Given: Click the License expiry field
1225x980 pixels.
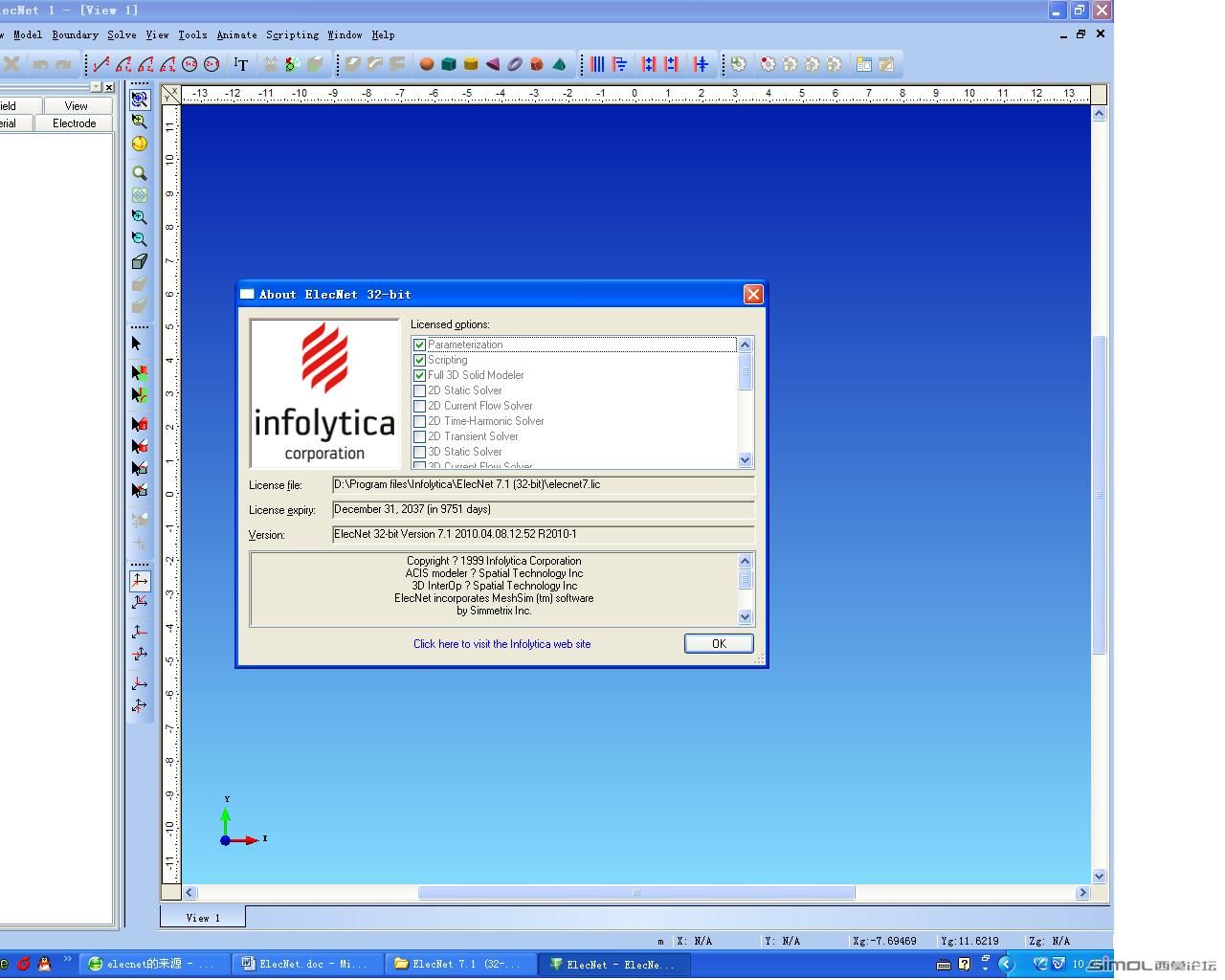Looking at the screenshot, I should click(x=543, y=510).
